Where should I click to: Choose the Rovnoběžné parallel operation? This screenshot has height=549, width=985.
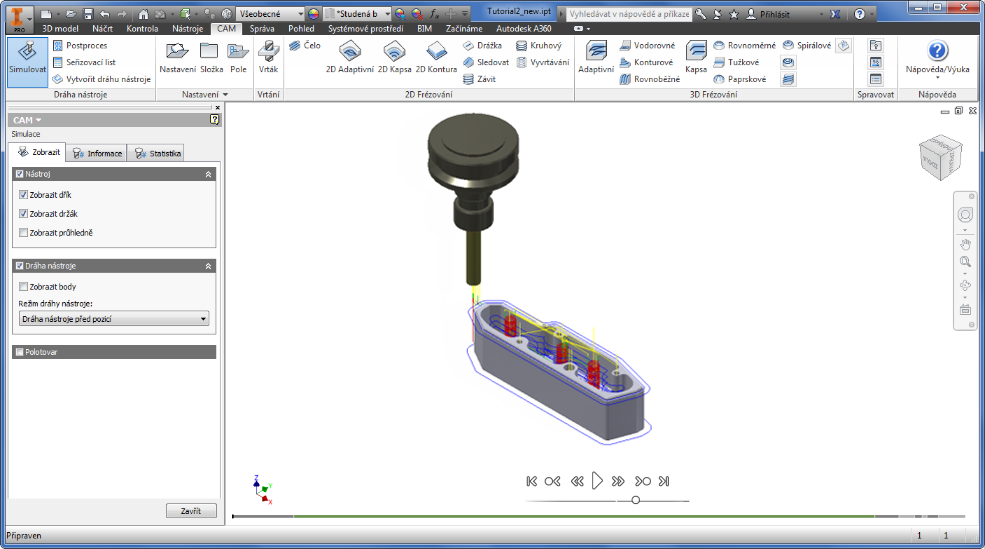[650, 79]
